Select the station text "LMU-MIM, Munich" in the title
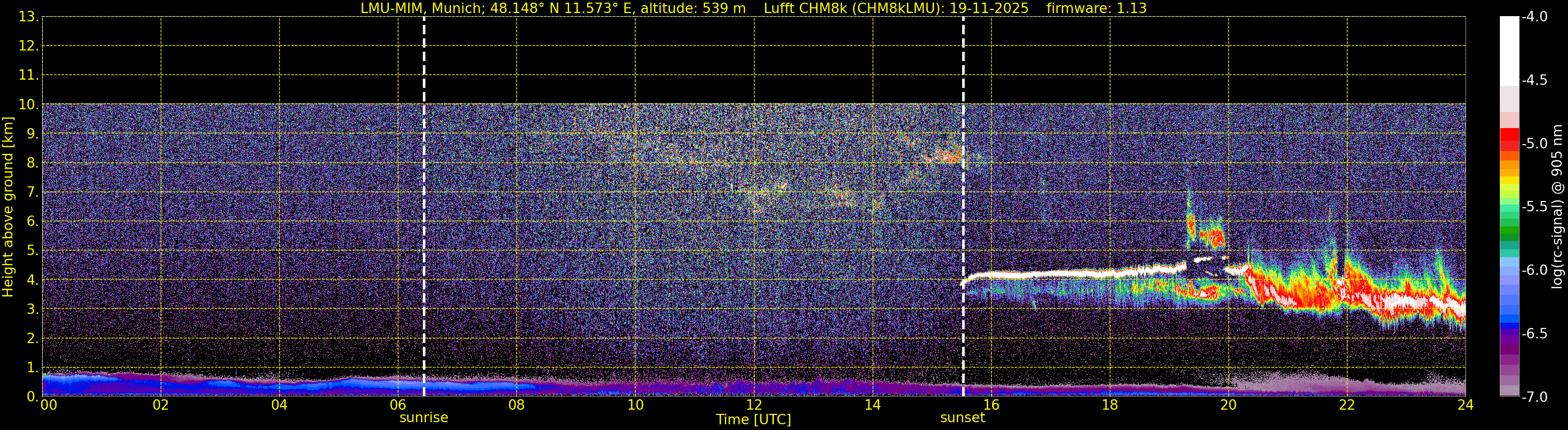Image resolution: width=1568 pixels, height=430 pixels. [x=420, y=8]
